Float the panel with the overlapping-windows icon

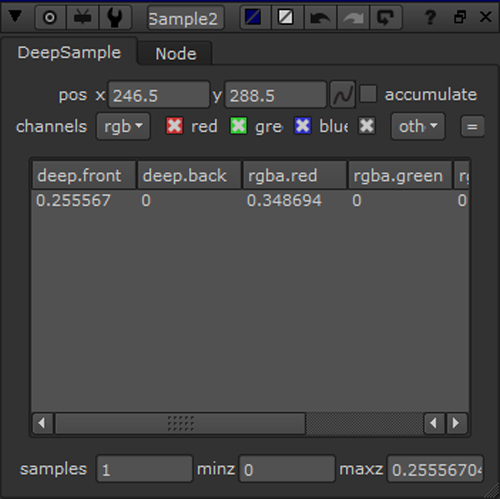[x=460, y=17]
